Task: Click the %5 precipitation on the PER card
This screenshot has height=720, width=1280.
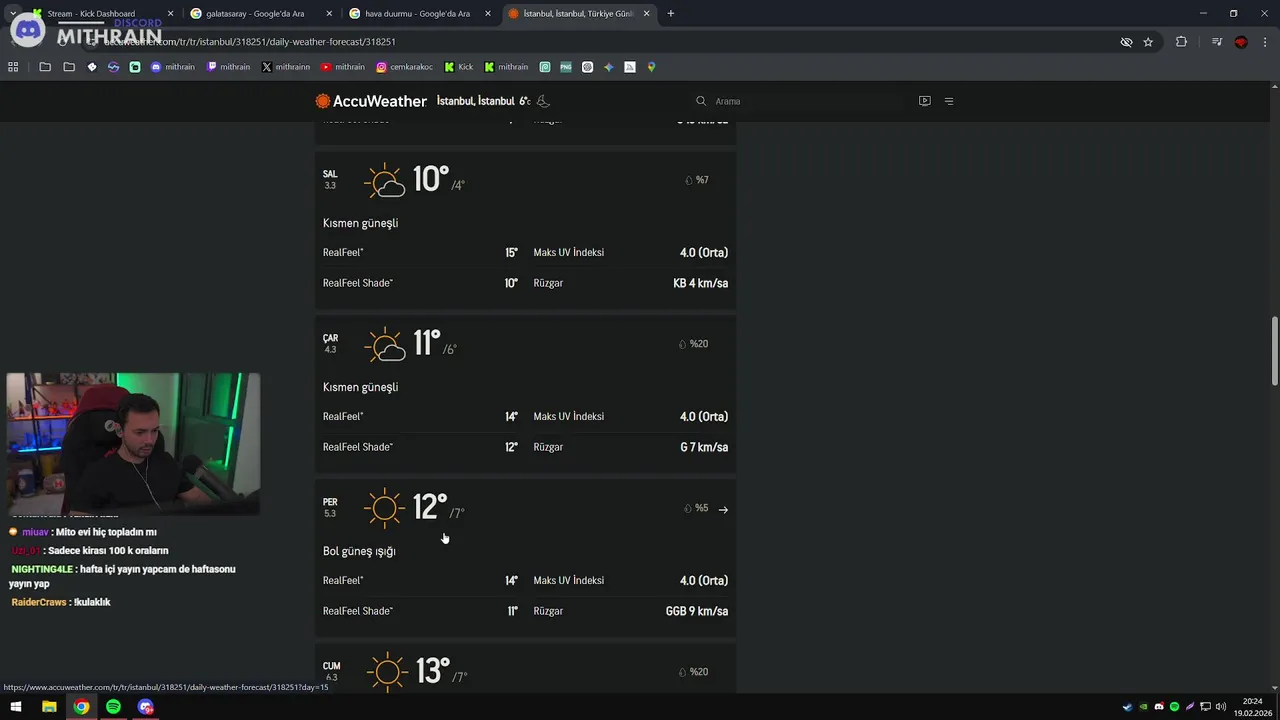Action: (696, 508)
